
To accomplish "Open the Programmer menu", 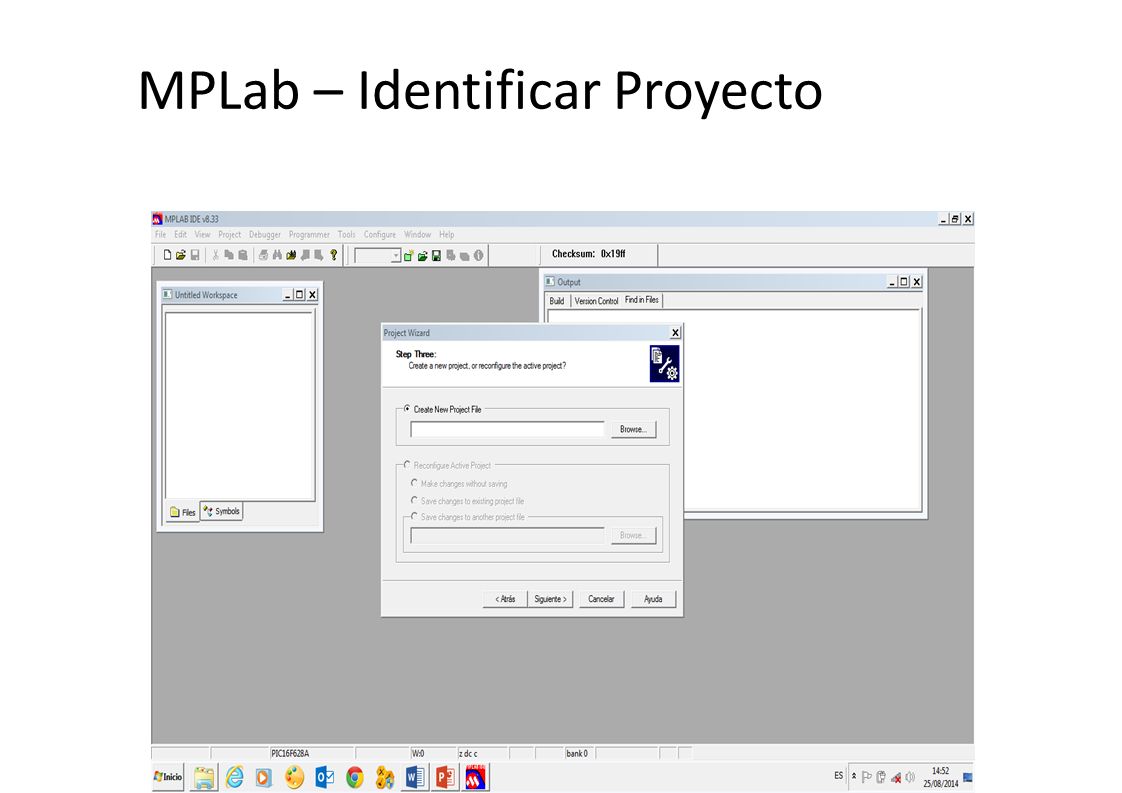I will click(x=309, y=235).
